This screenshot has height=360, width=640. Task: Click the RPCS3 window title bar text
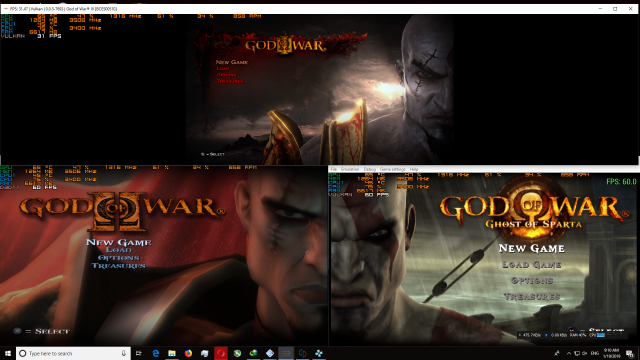tap(63, 9)
